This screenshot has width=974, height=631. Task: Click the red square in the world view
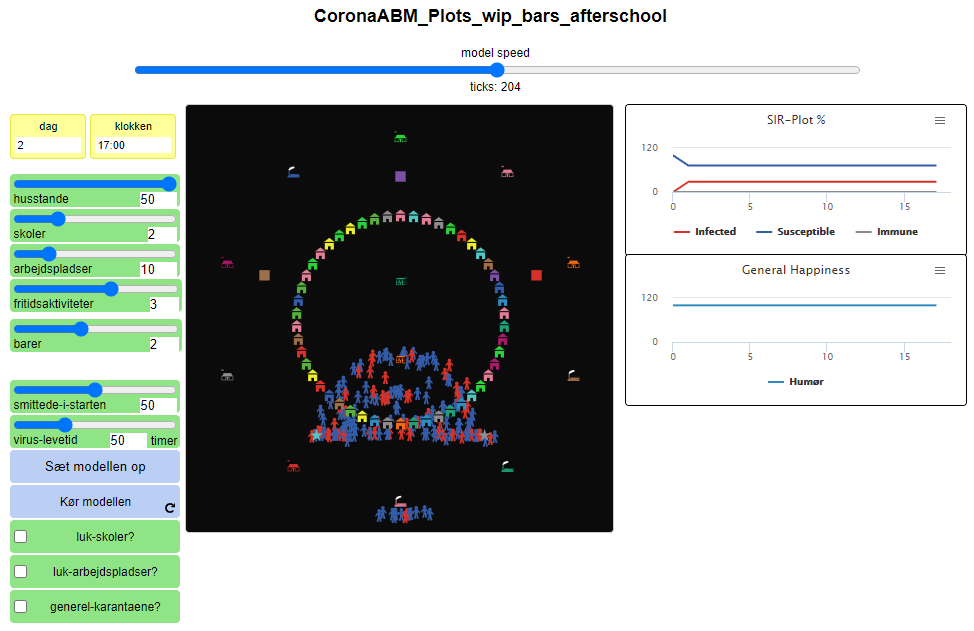point(537,275)
